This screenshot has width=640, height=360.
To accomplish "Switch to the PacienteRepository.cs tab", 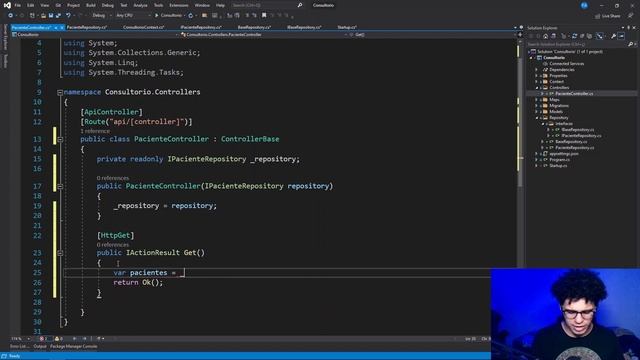I will (87, 27).
